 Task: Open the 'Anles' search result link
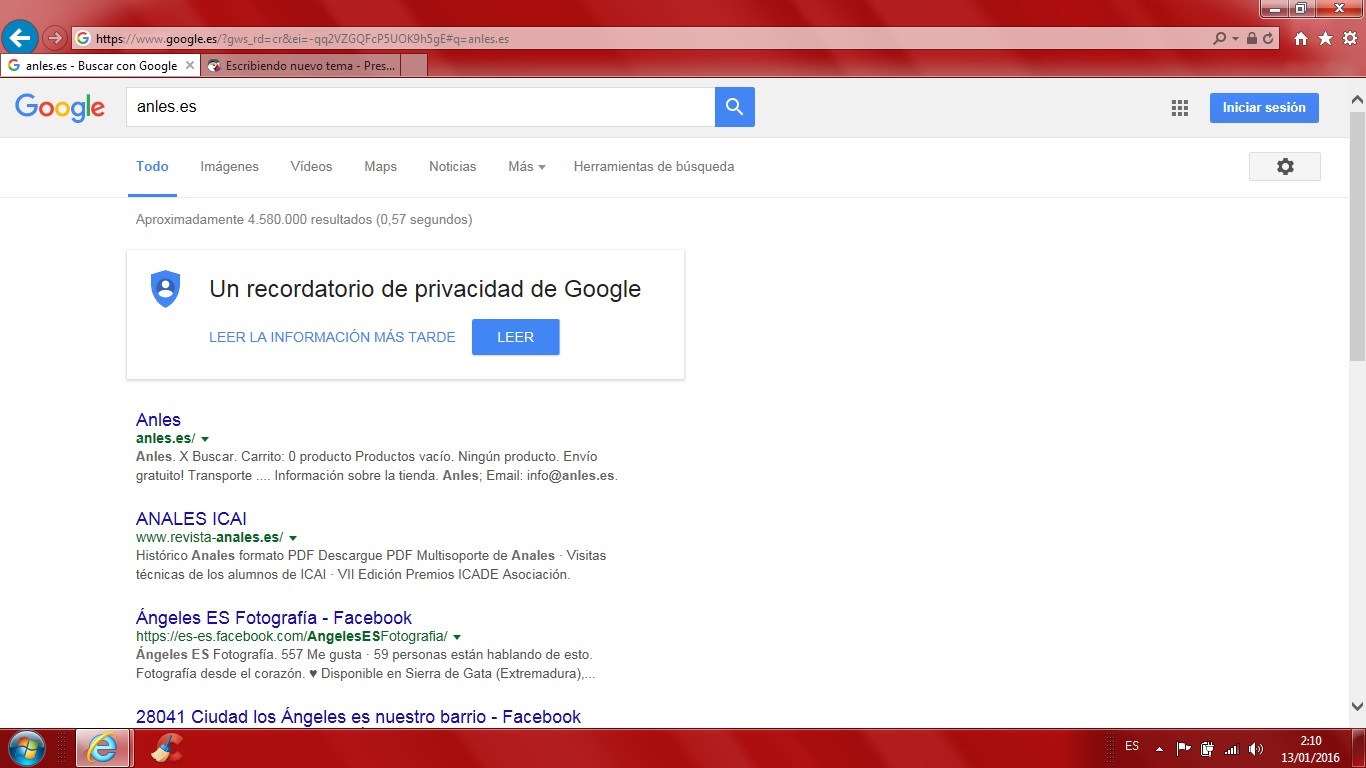[x=158, y=420]
